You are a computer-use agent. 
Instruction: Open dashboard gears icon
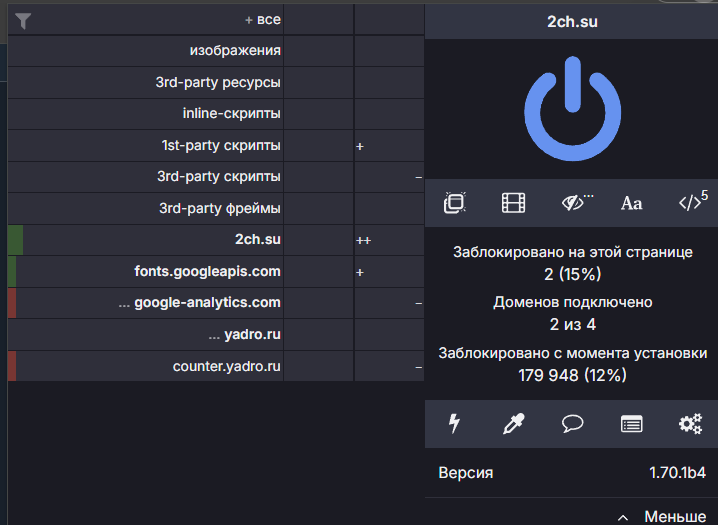point(690,423)
